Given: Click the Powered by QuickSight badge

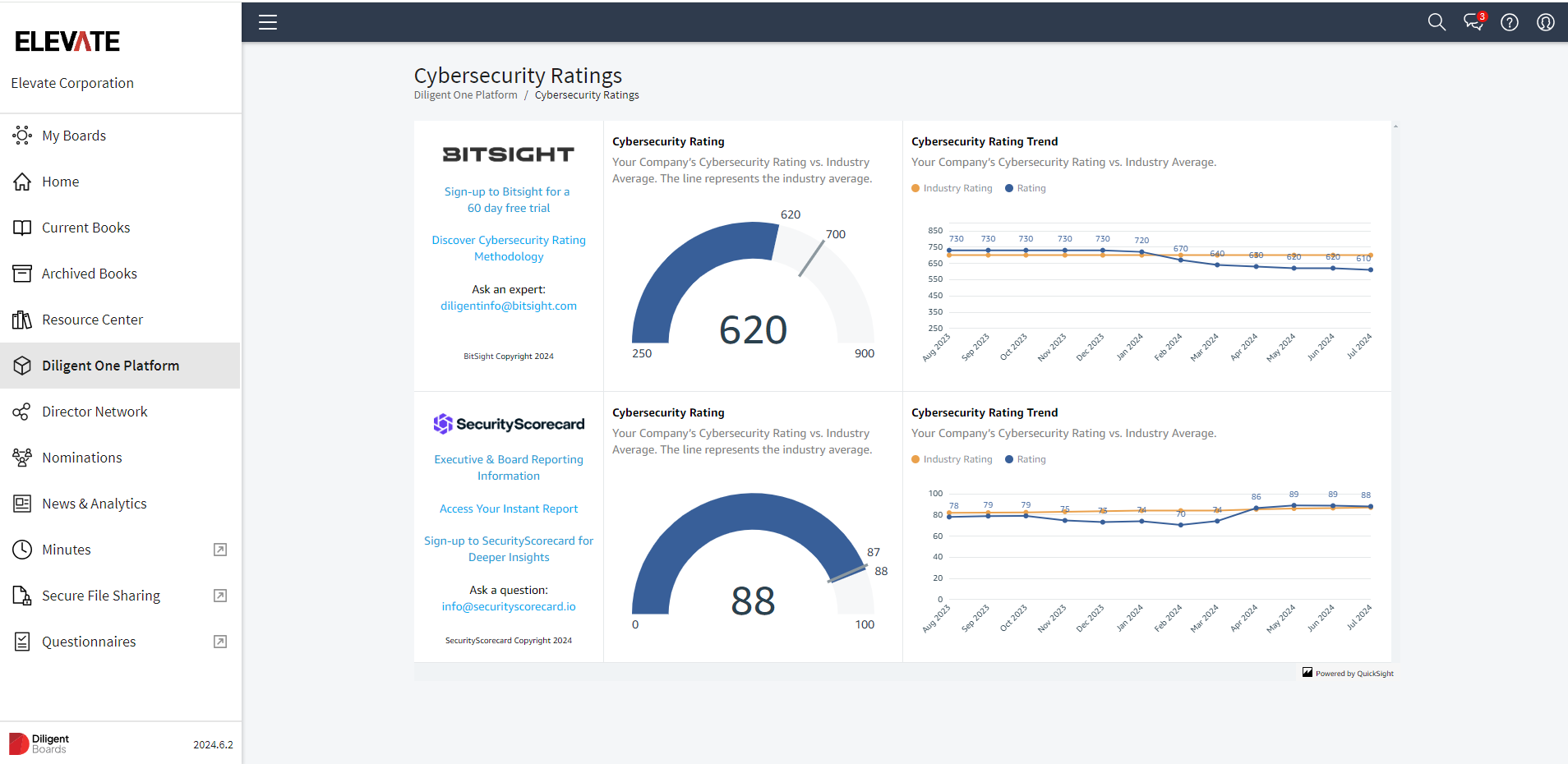Looking at the screenshot, I should (1348, 673).
